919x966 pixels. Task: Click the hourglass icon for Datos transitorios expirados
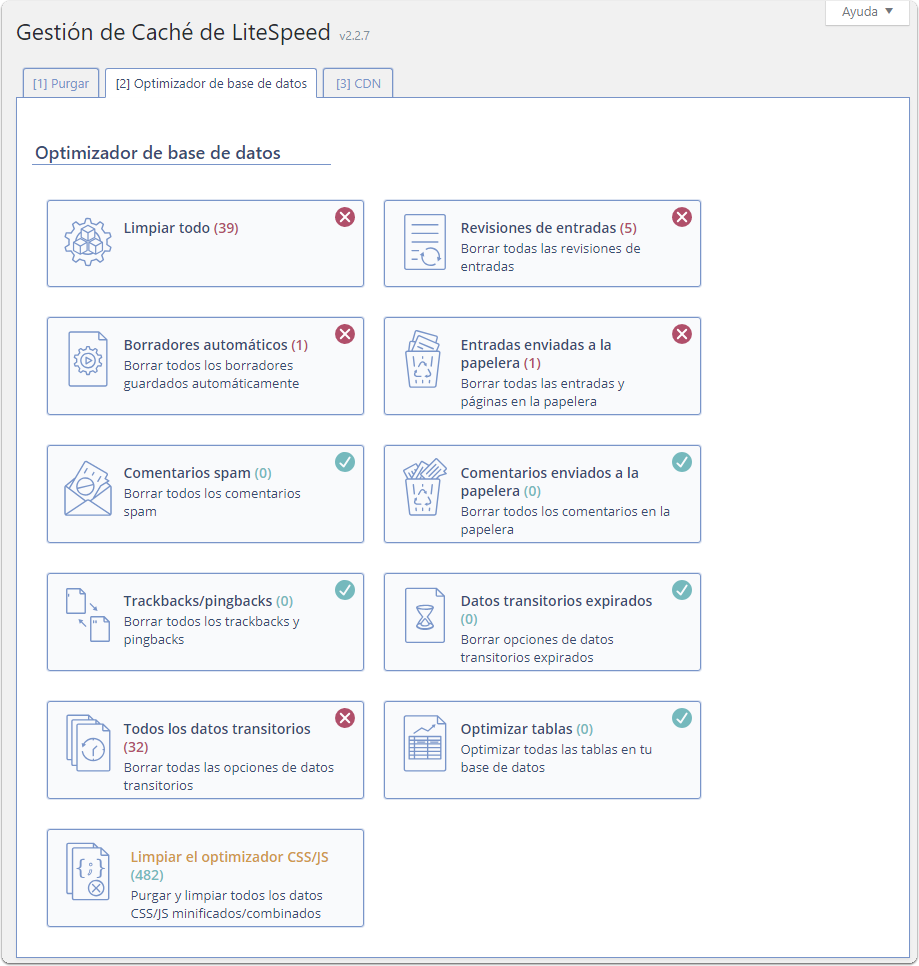[x=424, y=615]
